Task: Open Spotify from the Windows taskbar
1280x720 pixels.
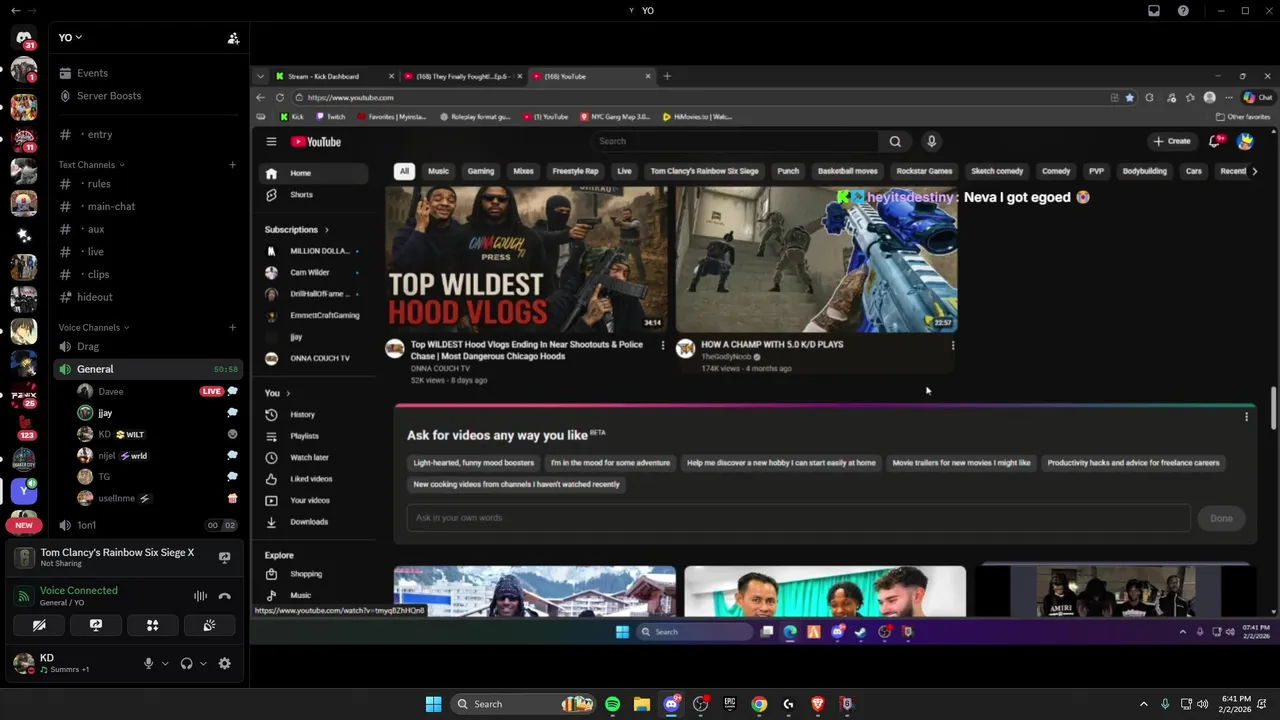Action: click(612, 704)
